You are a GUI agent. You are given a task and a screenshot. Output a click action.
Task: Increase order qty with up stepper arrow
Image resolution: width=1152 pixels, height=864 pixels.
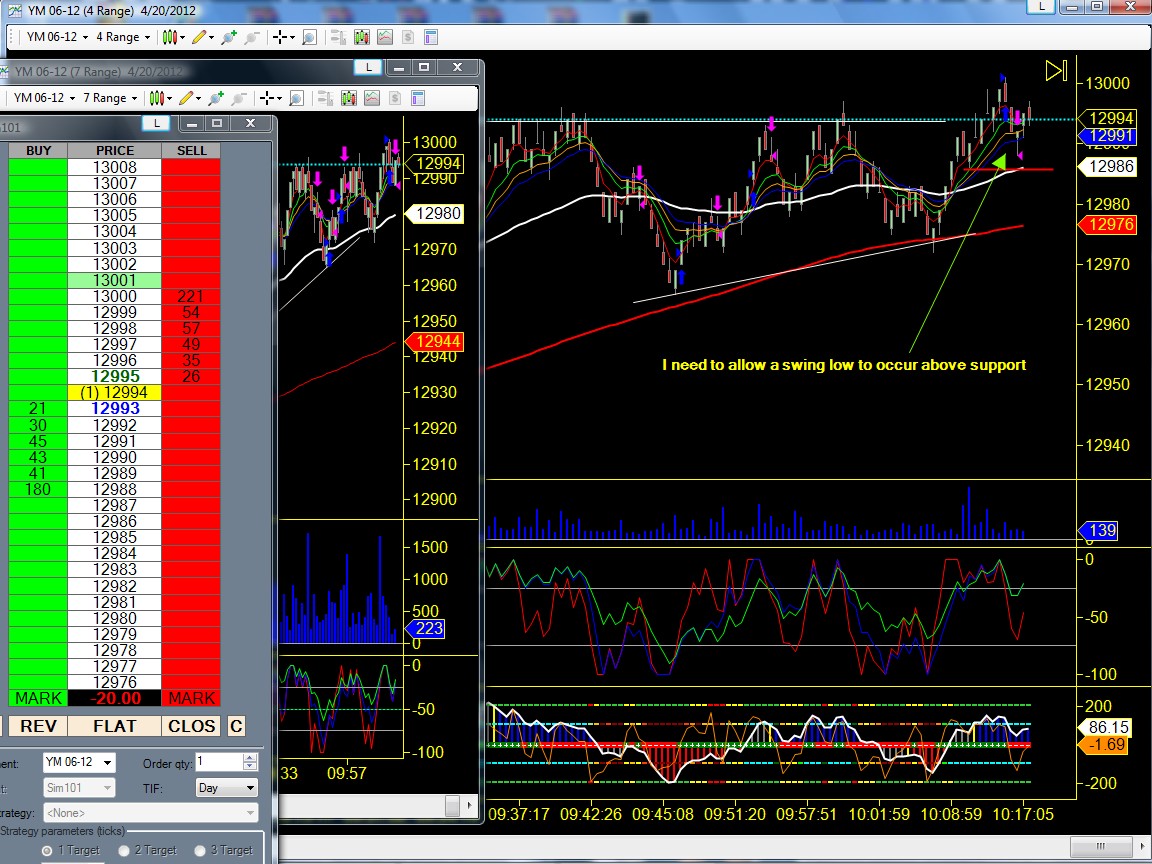pos(250,757)
